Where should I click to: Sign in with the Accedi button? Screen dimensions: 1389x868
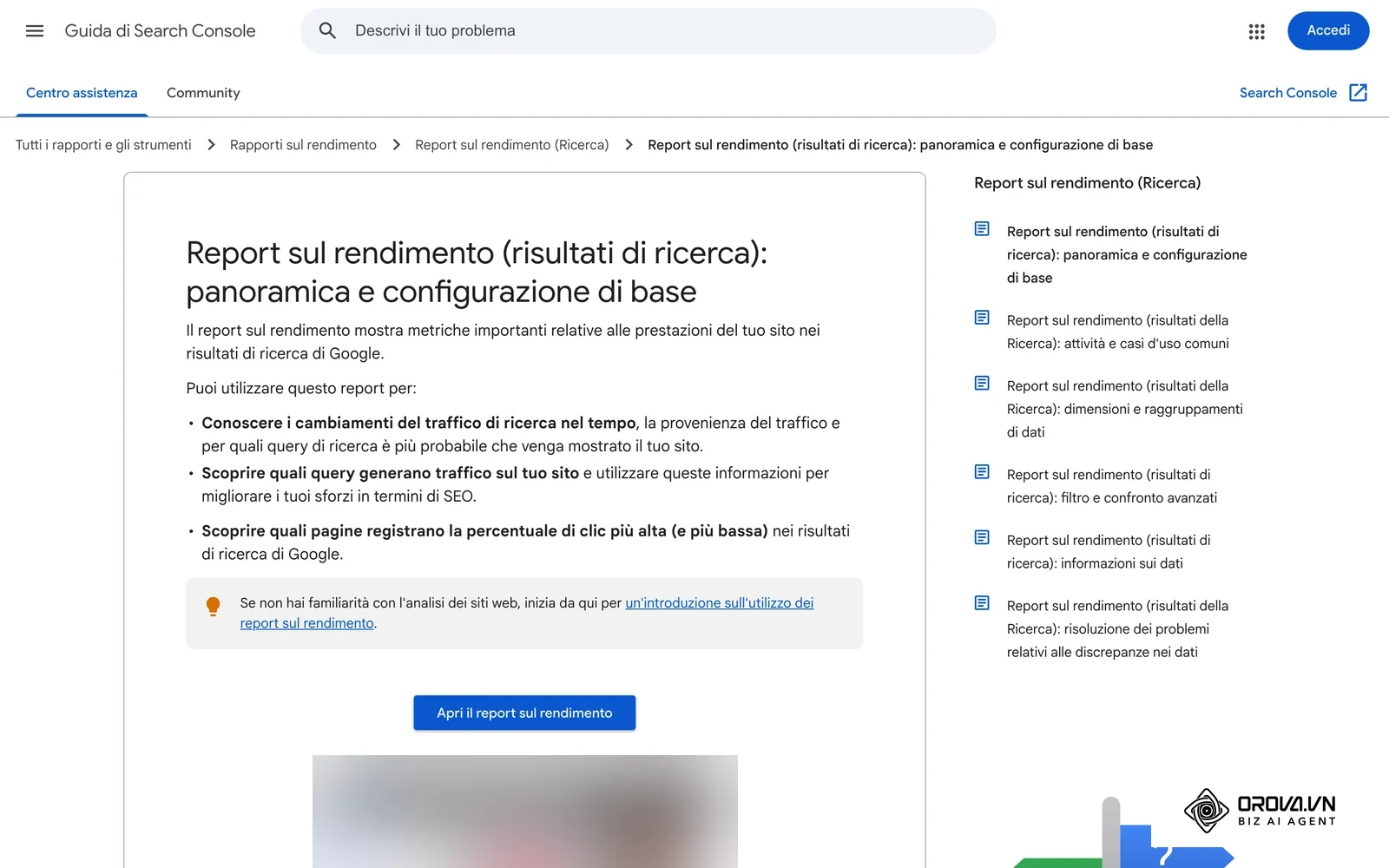point(1328,30)
